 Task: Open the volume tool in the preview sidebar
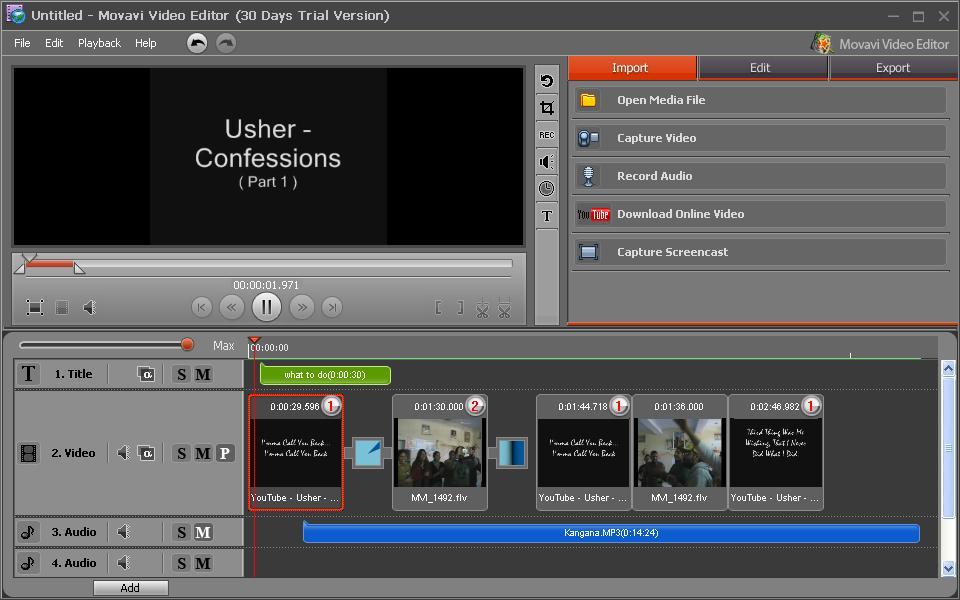[x=546, y=161]
